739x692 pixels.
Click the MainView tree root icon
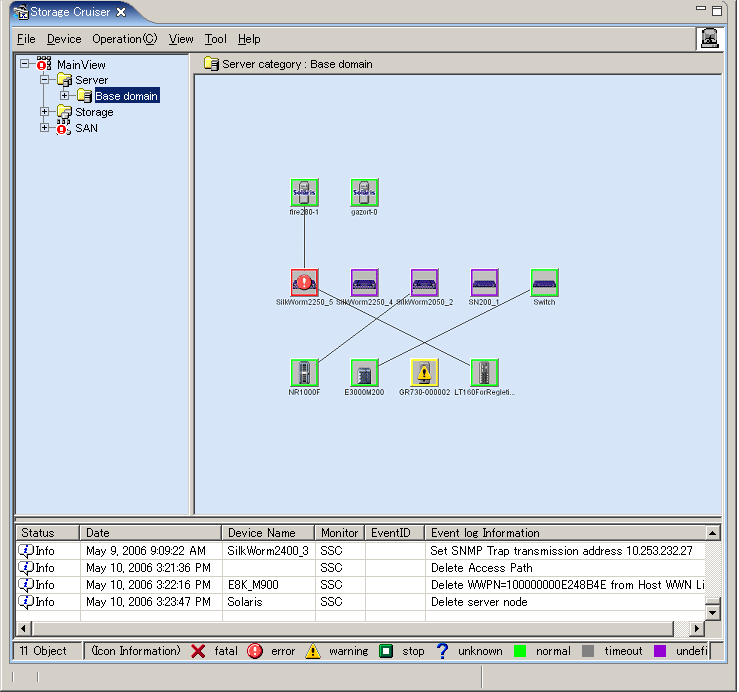click(x=44, y=64)
